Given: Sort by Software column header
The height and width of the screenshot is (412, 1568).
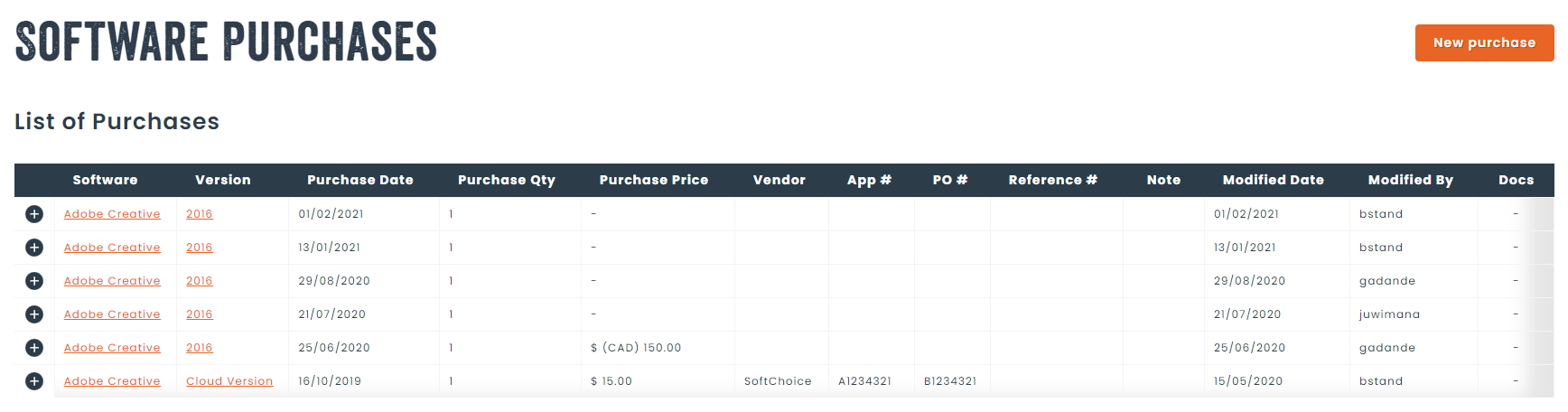Looking at the screenshot, I should 105,180.
